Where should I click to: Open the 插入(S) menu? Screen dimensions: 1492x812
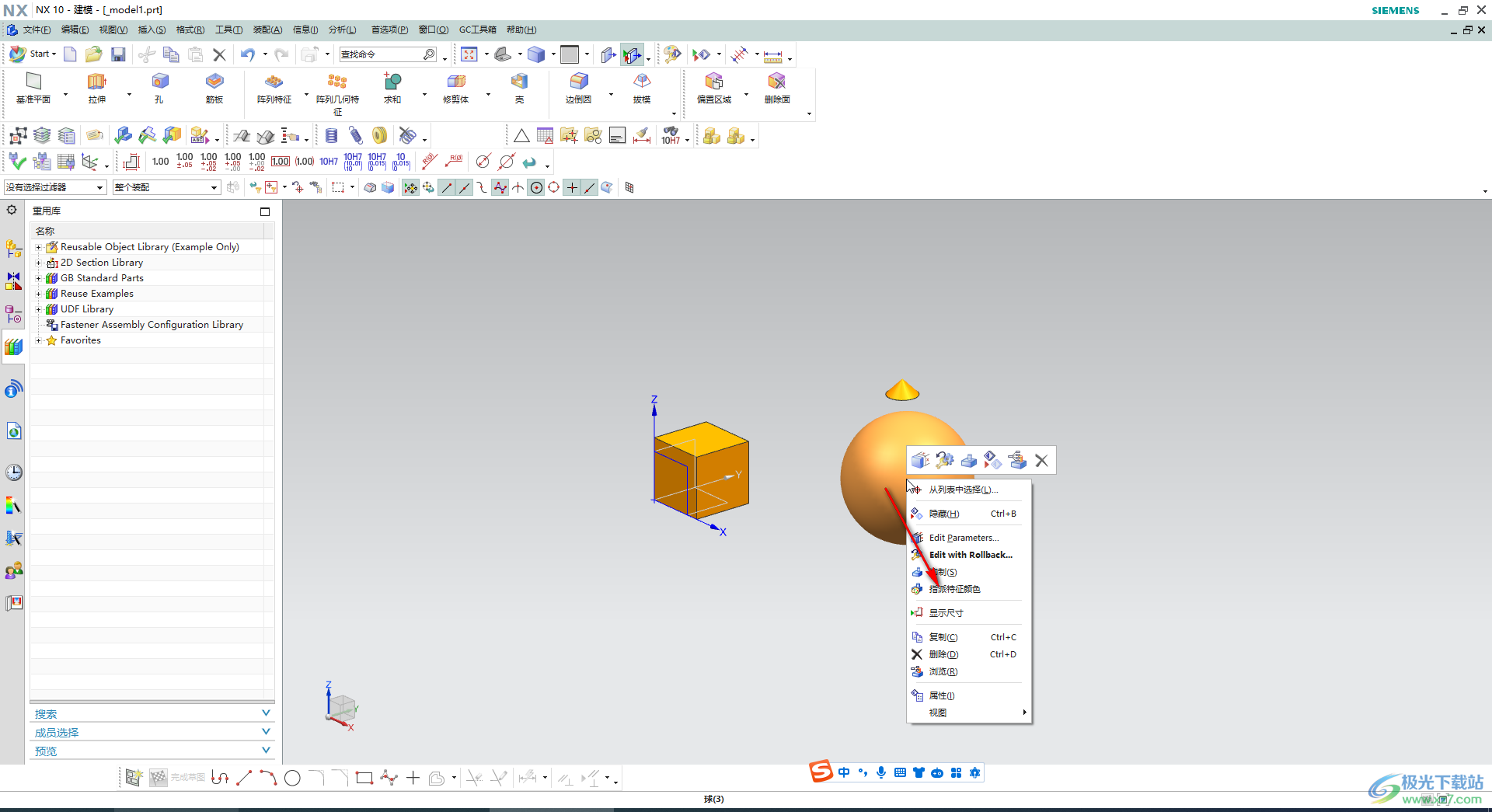152,30
